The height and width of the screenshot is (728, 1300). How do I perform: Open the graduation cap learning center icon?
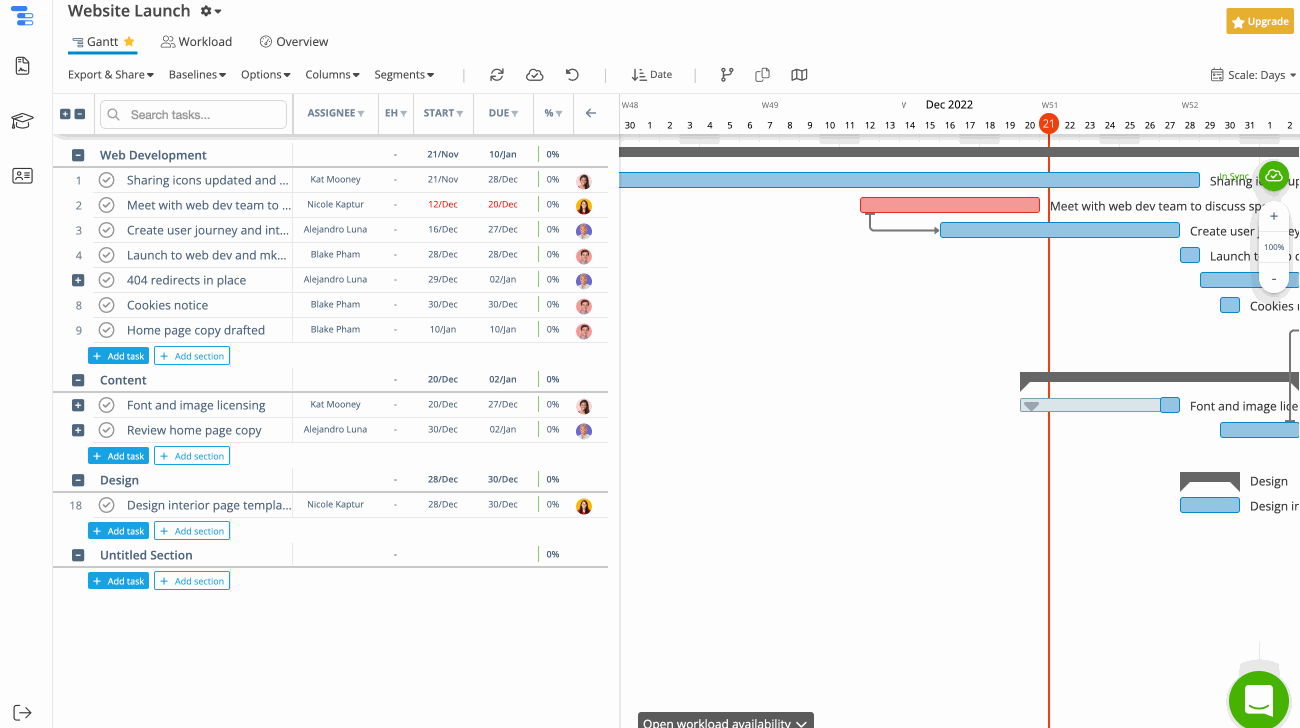(x=22, y=120)
